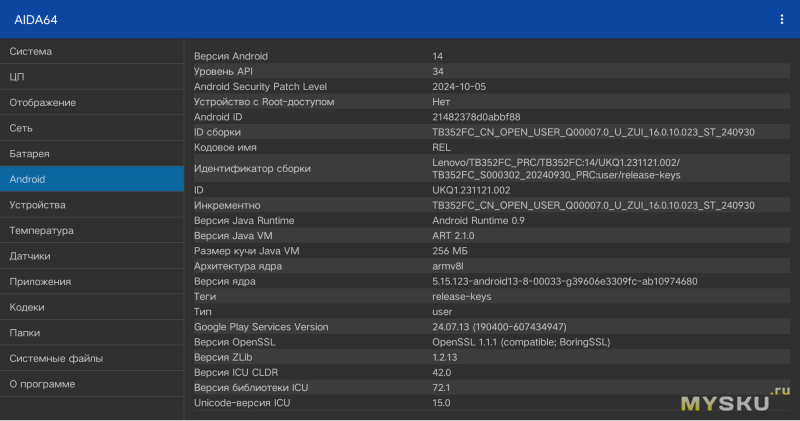Open the Система section
This screenshot has width=800, height=421.
tap(92, 51)
